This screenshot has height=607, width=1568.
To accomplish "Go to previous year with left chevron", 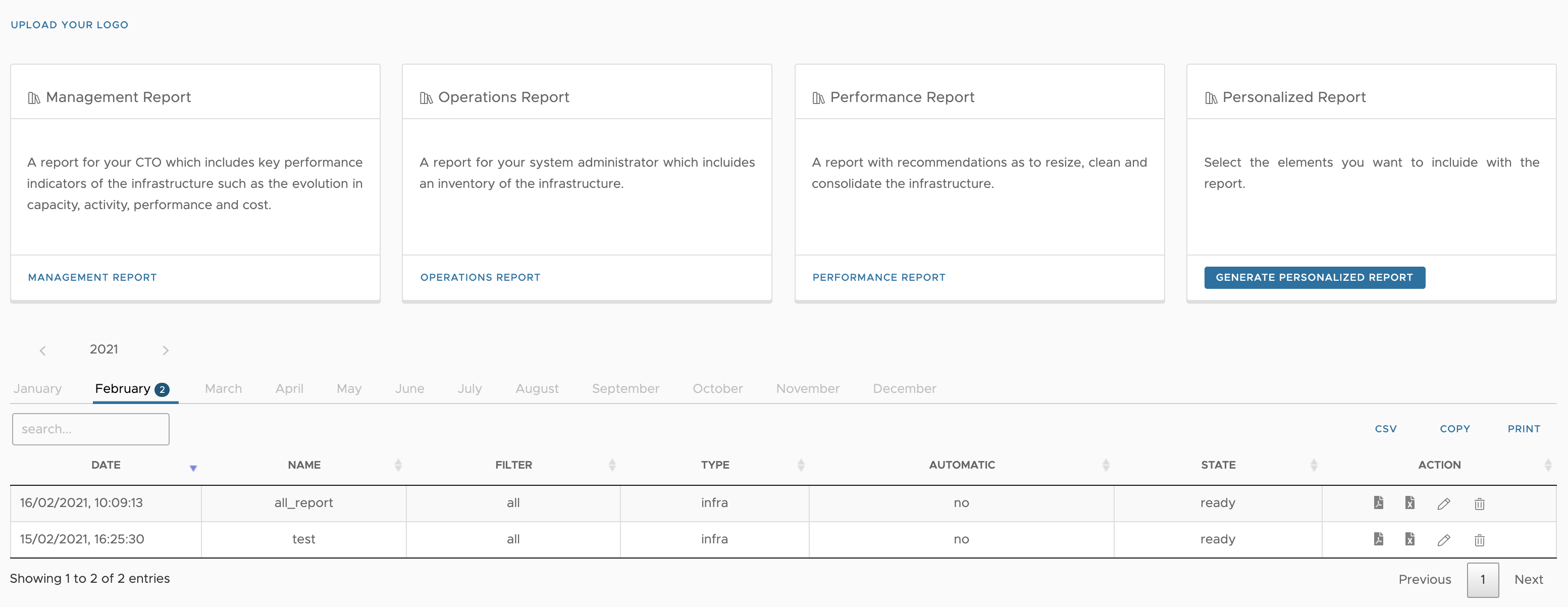I will click(42, 350).
